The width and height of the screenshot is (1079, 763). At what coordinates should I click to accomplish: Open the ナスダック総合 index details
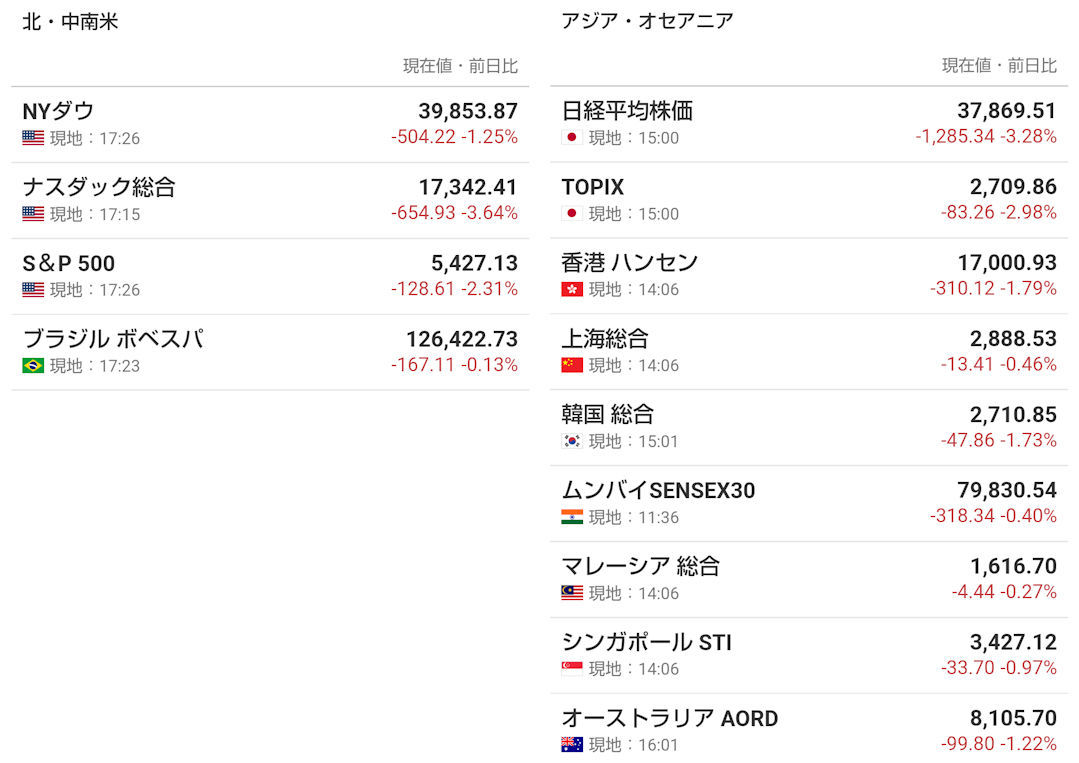coord(98,187)
